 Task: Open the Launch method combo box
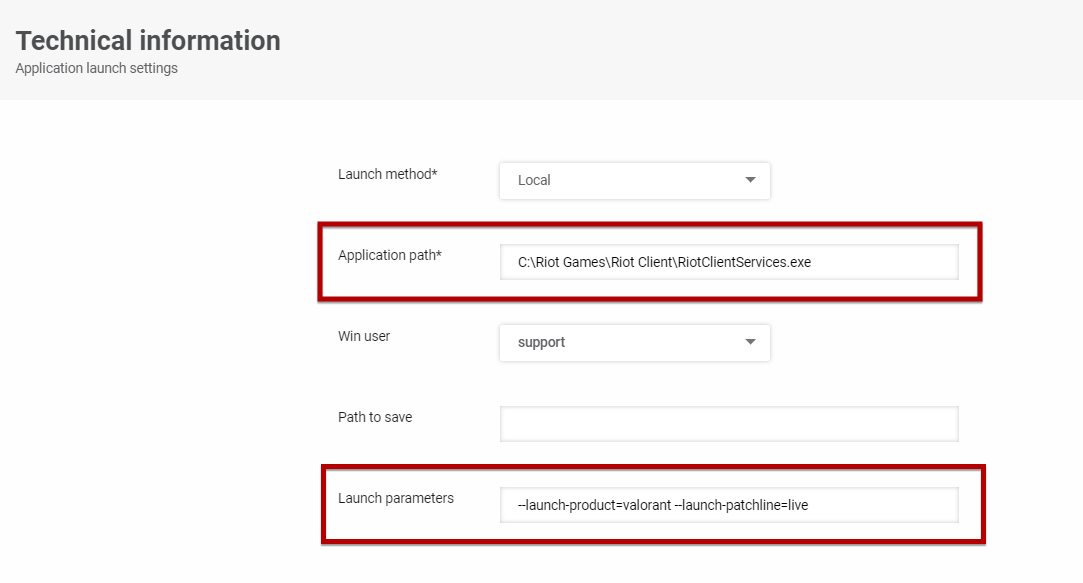(634, 180)
